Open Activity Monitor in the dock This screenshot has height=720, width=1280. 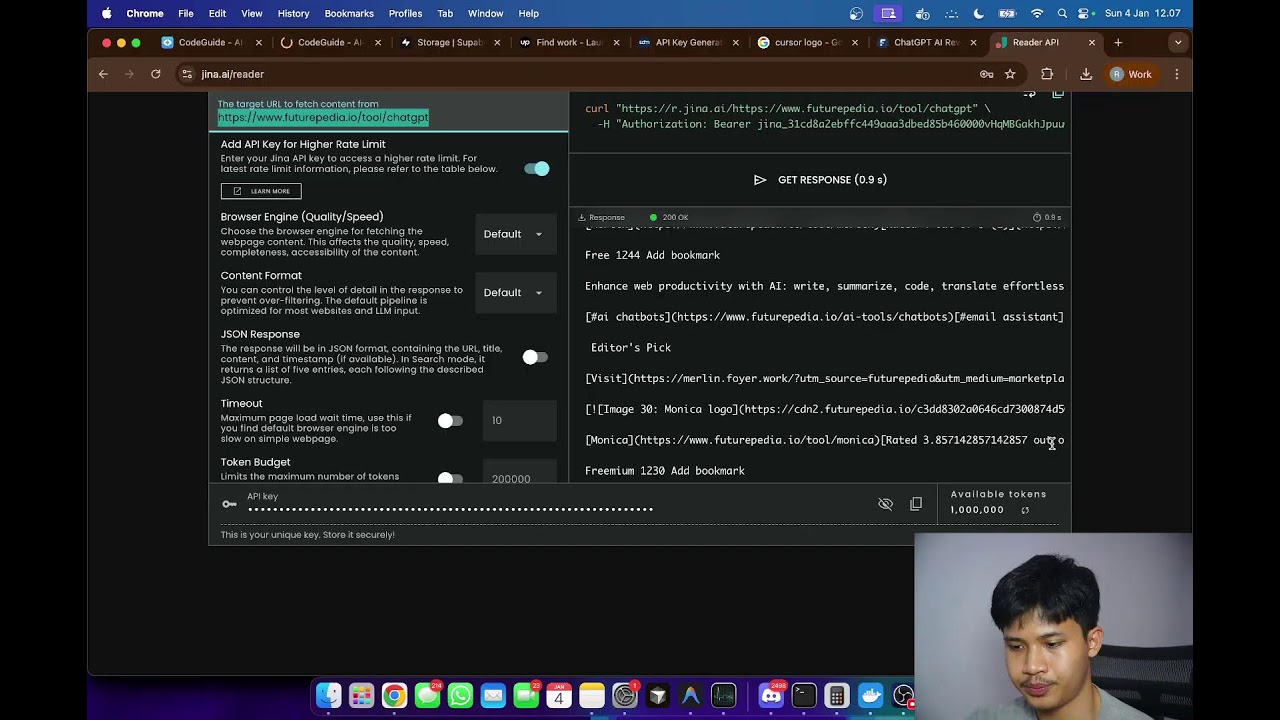[723, 695]
